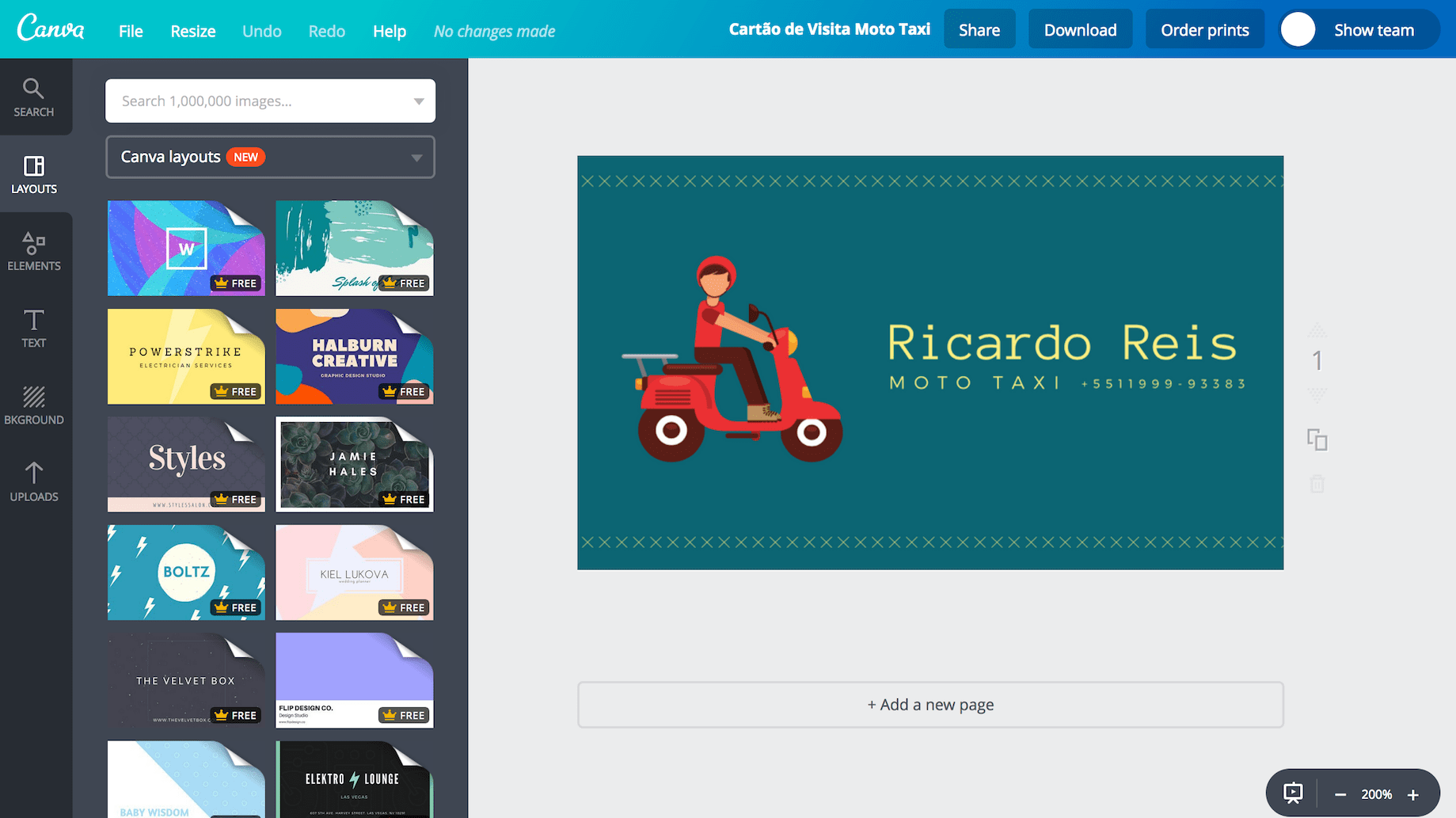Image resolution: width=1456 pixels, height=818 pixels.
Task: Open the Help menu
Action: (390, 31)
